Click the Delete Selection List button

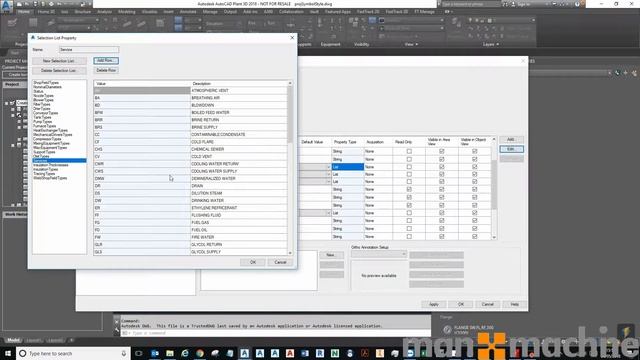[x=59, y=71]
